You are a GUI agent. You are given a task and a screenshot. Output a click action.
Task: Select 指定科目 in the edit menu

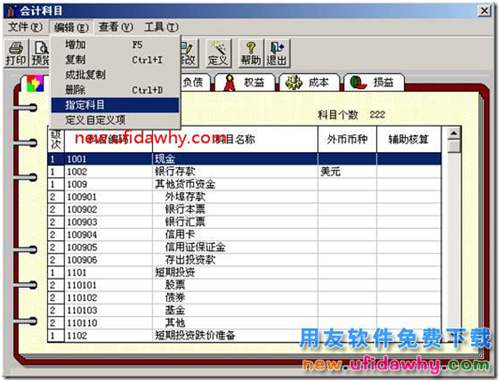(115, 105)
